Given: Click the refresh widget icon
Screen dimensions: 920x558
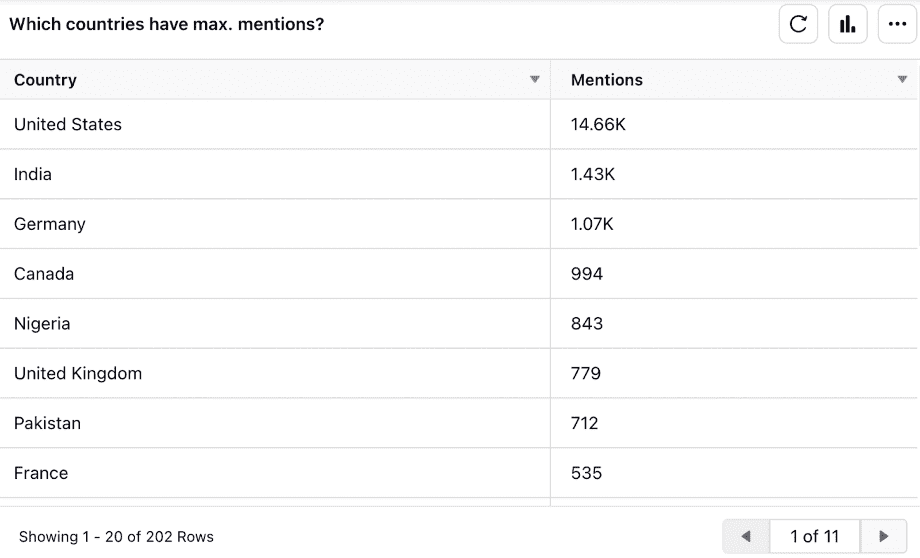Looking at the screenshot, I should (x=798, y=25).
